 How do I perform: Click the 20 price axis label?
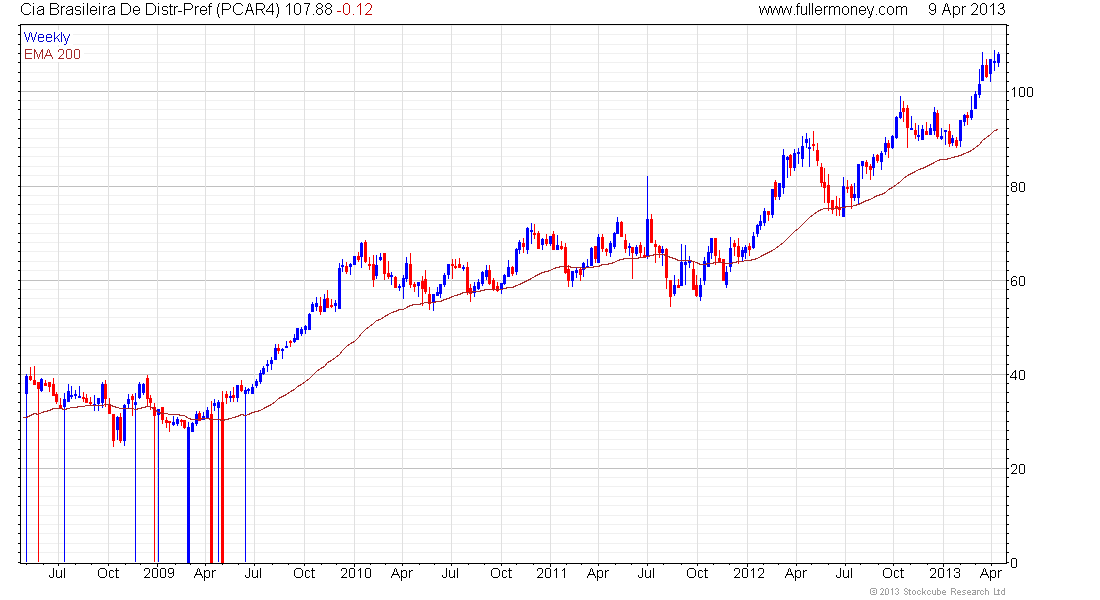pos(1018,469)
